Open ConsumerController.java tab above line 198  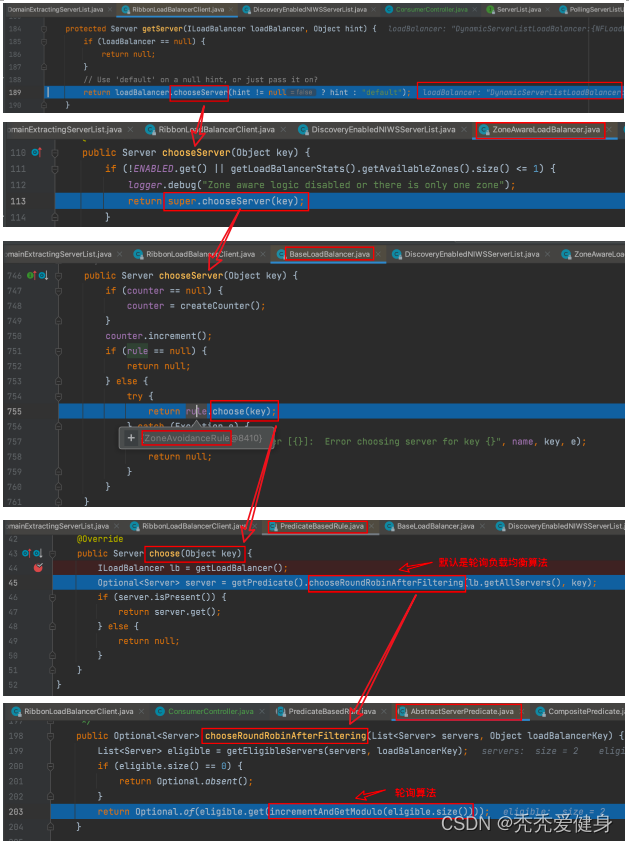(210, 711)
